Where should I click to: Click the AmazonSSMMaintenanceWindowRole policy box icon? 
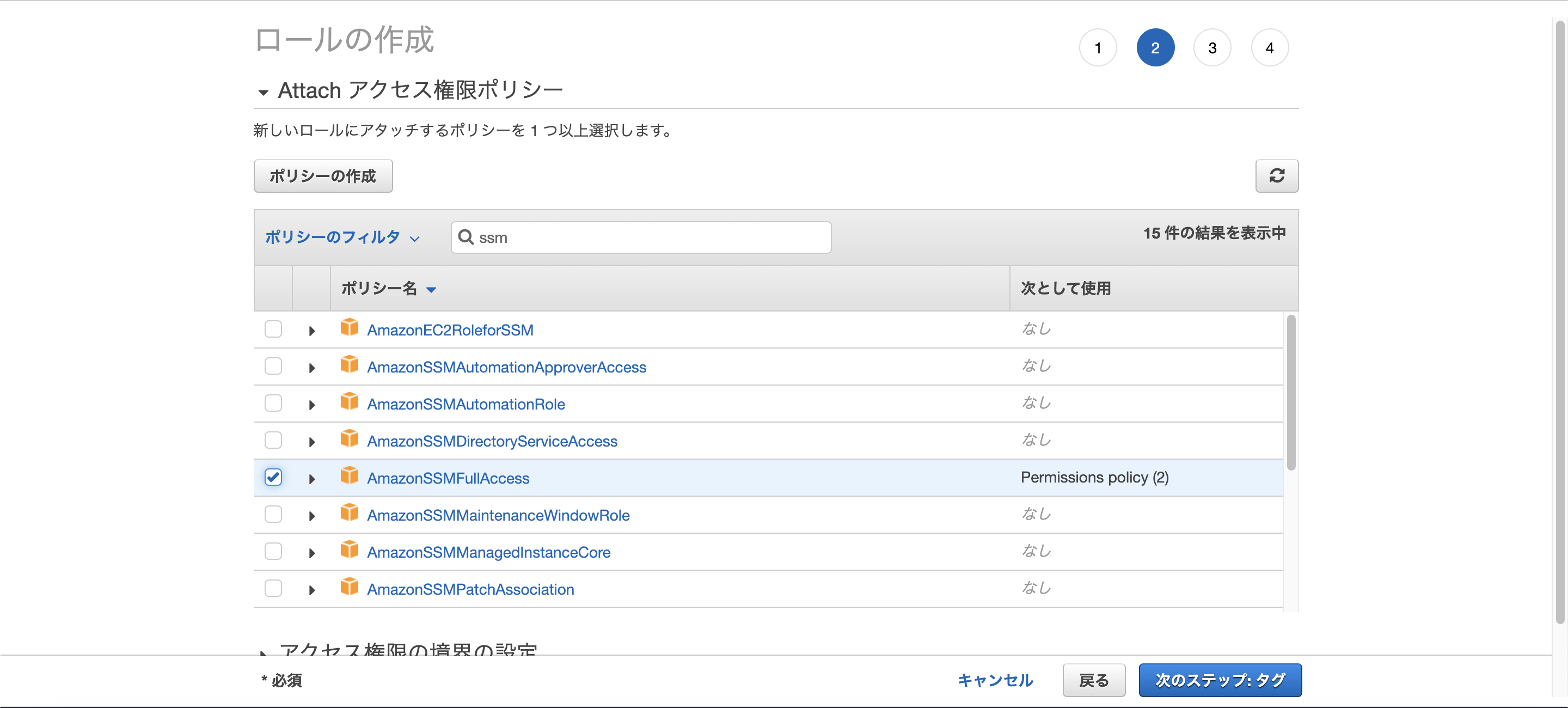pos(350,513)
